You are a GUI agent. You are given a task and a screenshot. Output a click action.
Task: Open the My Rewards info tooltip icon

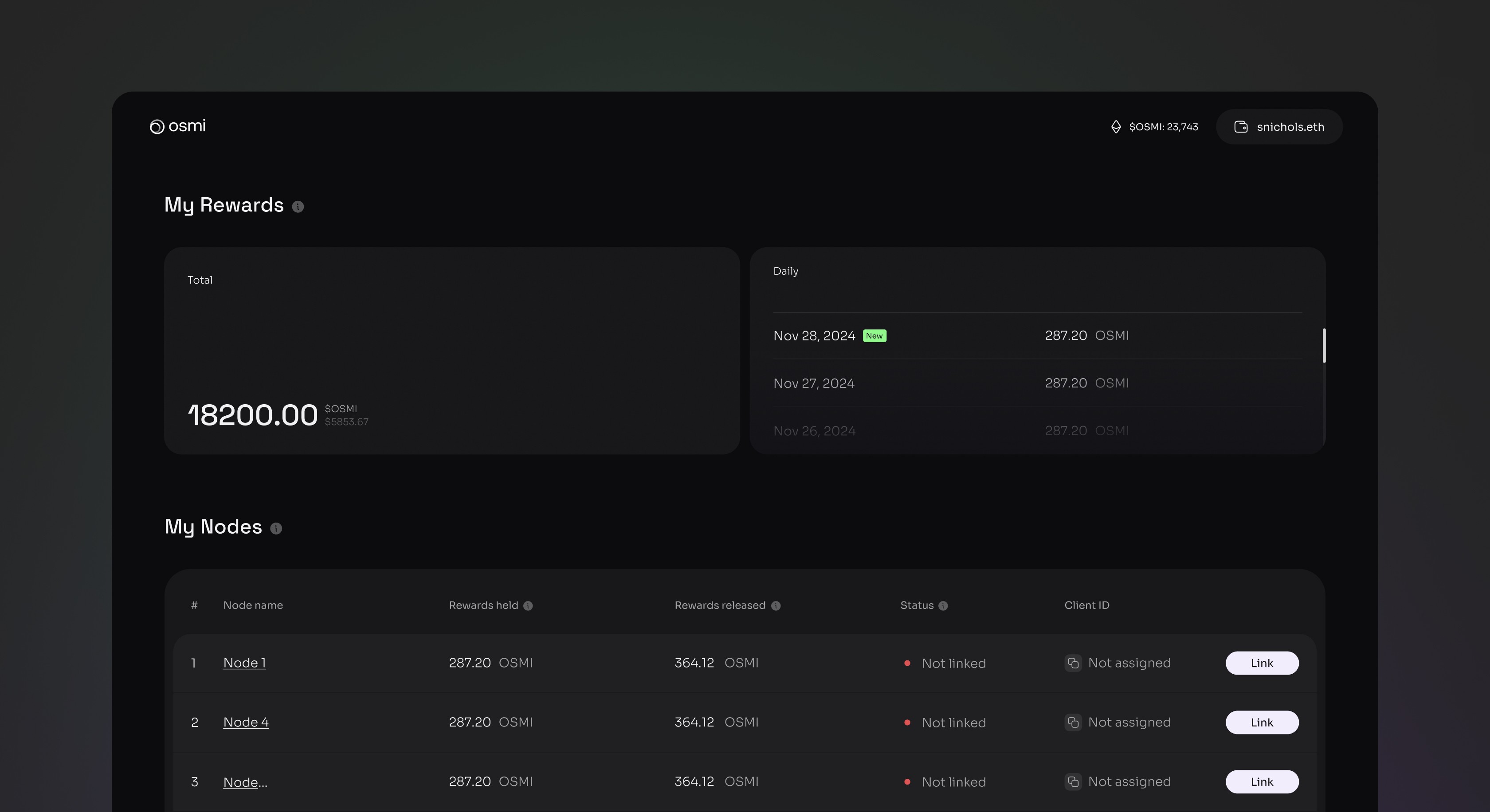[x=298, y=206]
